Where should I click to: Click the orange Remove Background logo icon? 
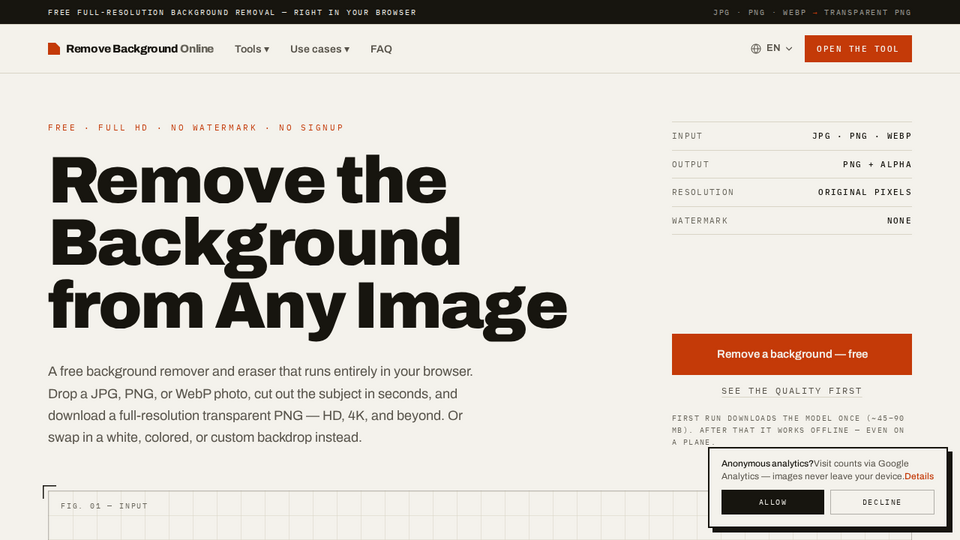54,49
